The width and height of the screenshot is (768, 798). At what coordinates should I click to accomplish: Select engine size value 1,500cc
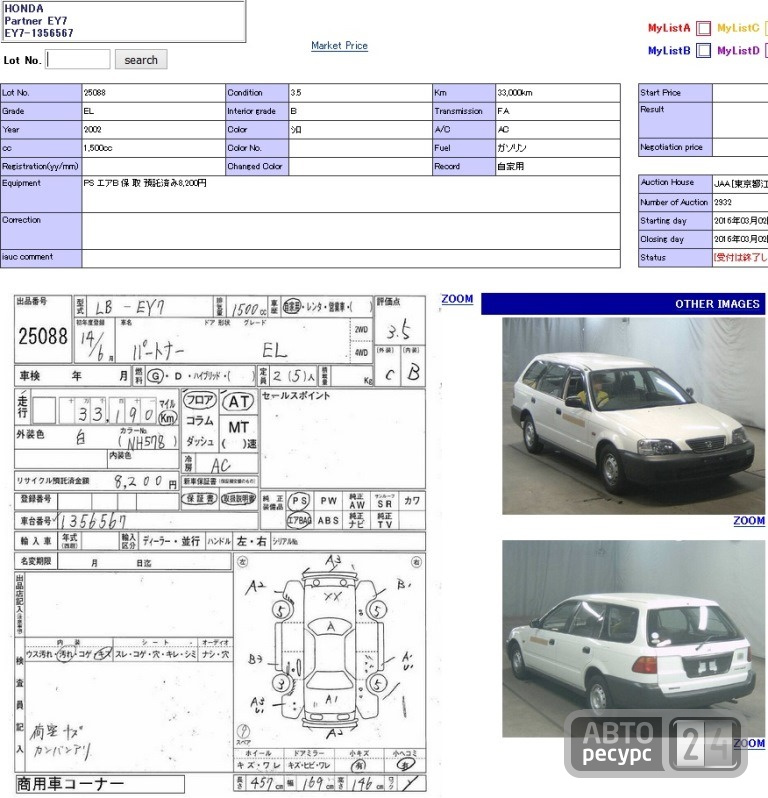point(98,148)
